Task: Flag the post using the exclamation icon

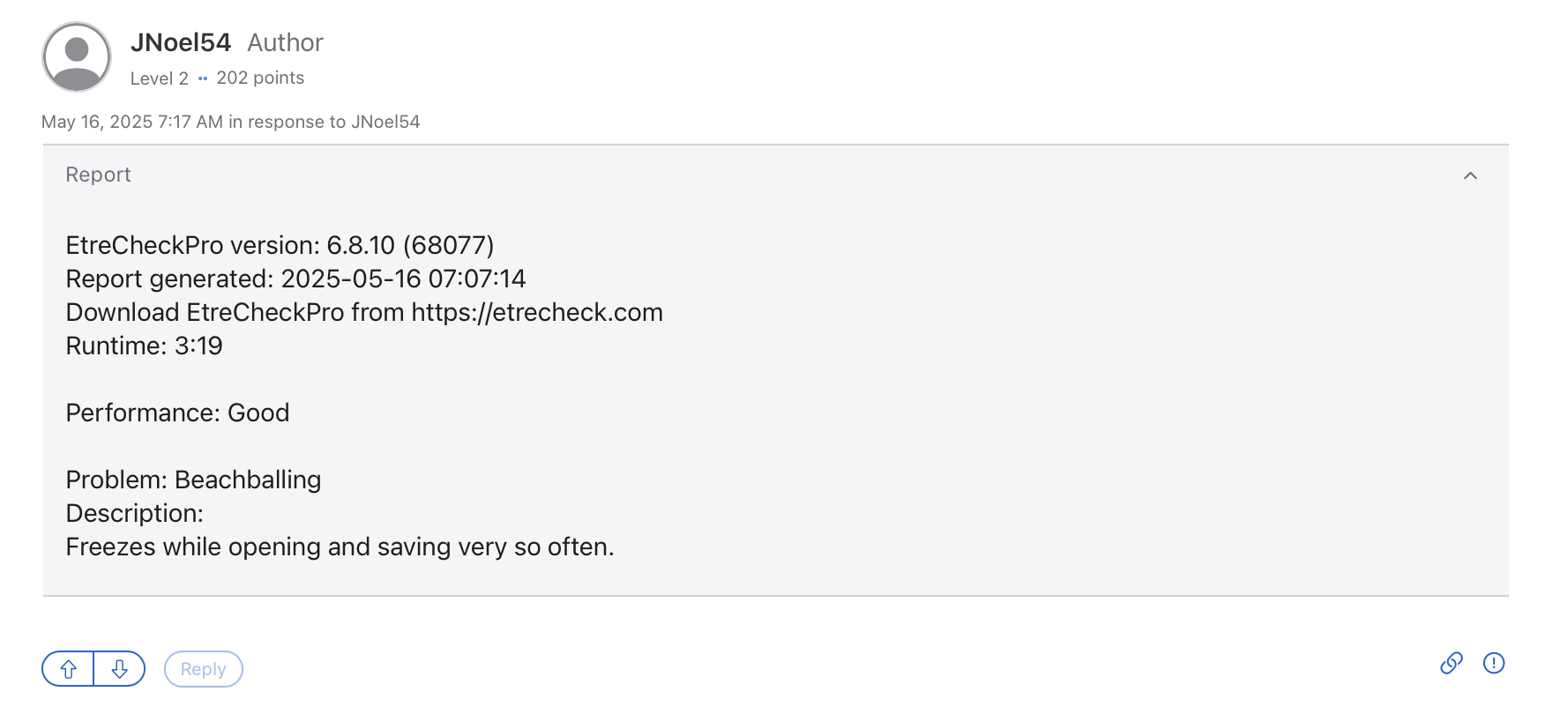Action: coord(1493,663)
